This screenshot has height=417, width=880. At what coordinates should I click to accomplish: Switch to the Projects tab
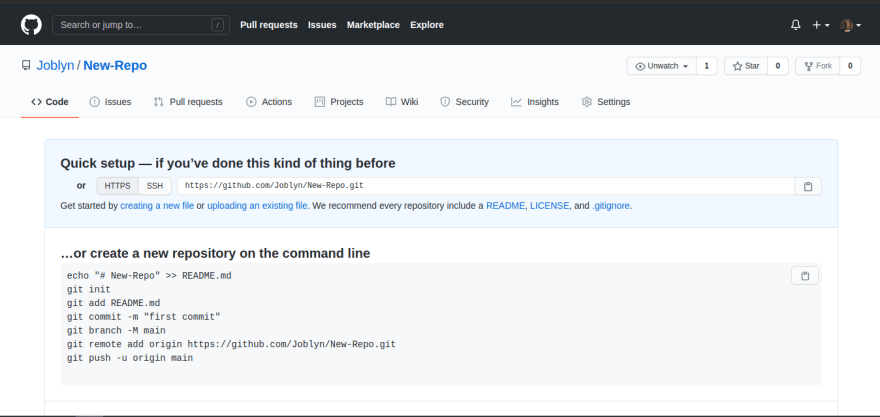(339, 102)
